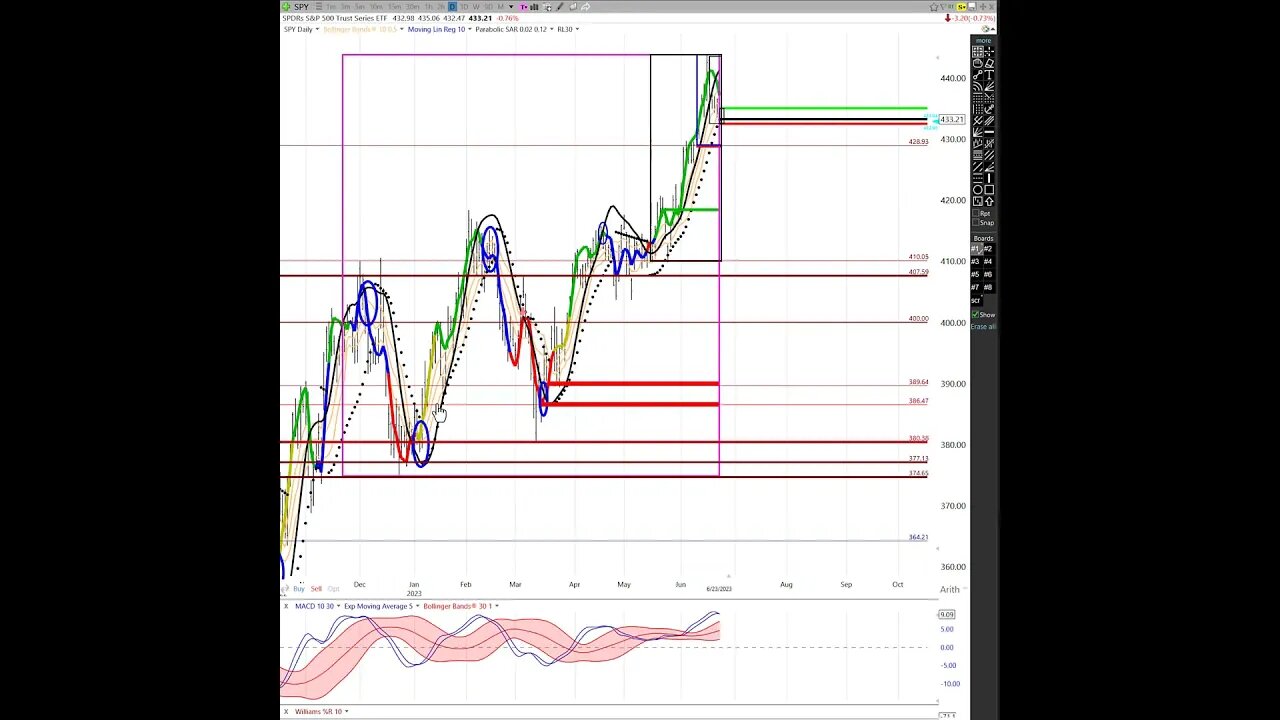Enable the Snap checkbox
Screen dimensions: 1280x720
click(977, 223)
